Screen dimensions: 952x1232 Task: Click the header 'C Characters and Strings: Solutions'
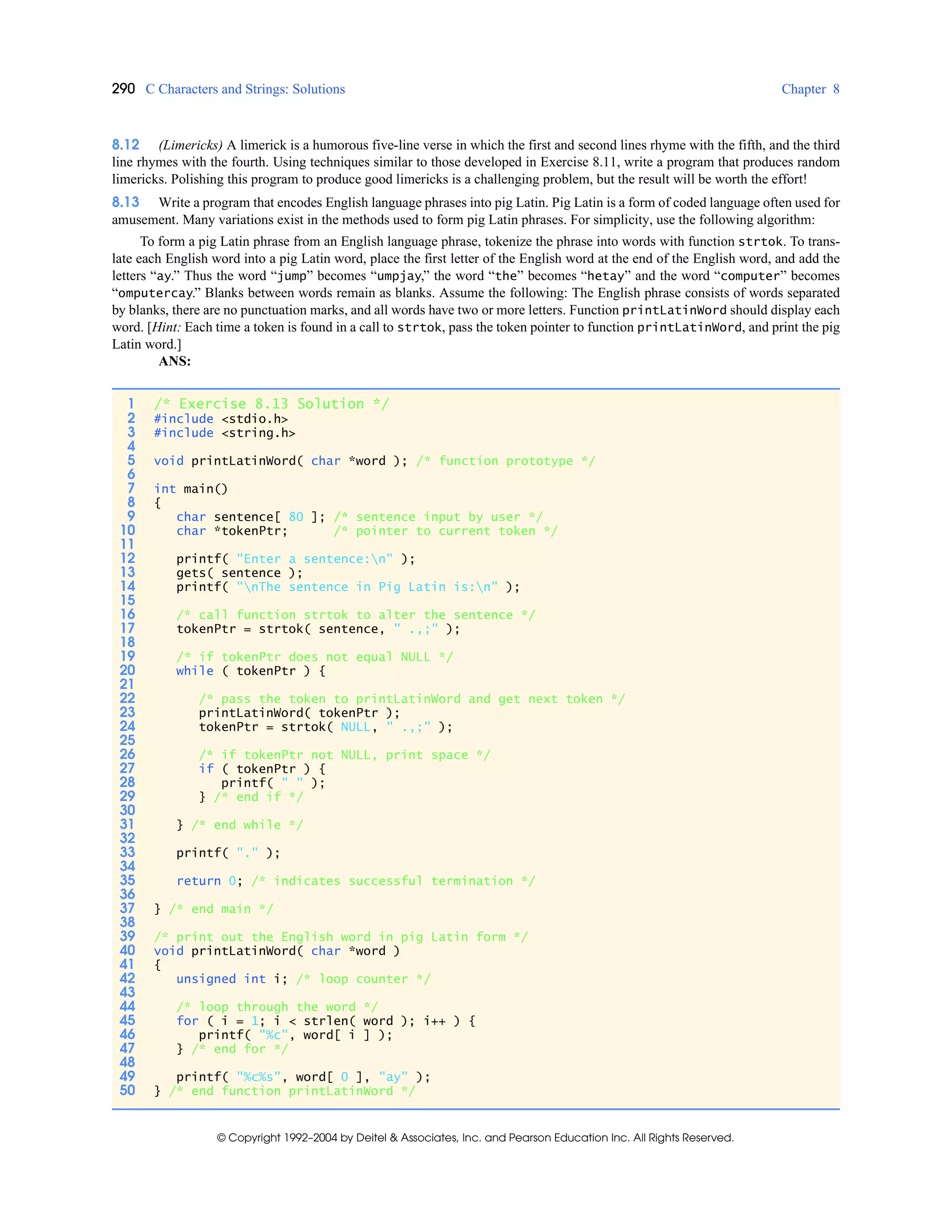coord(245,89)
